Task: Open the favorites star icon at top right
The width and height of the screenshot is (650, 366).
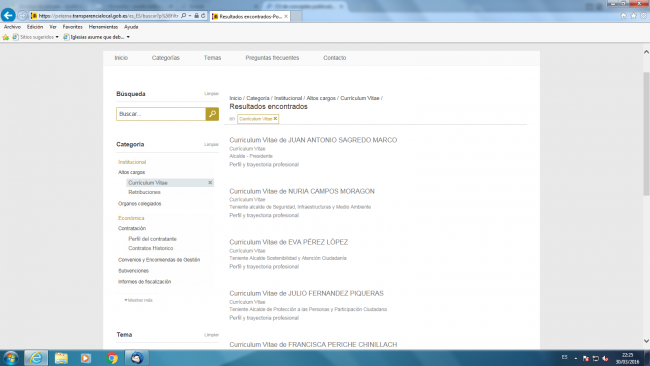Action: pyautogui.click(x=633, y=16)
